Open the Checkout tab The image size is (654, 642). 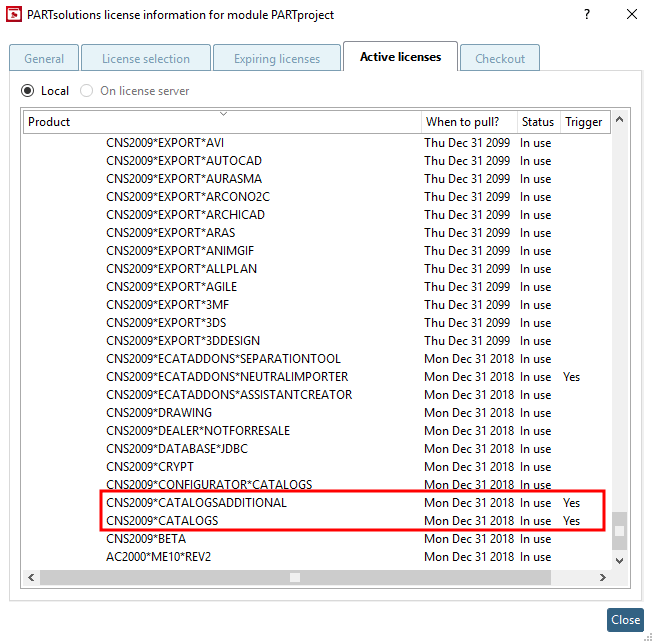click(x=500, y=58)
